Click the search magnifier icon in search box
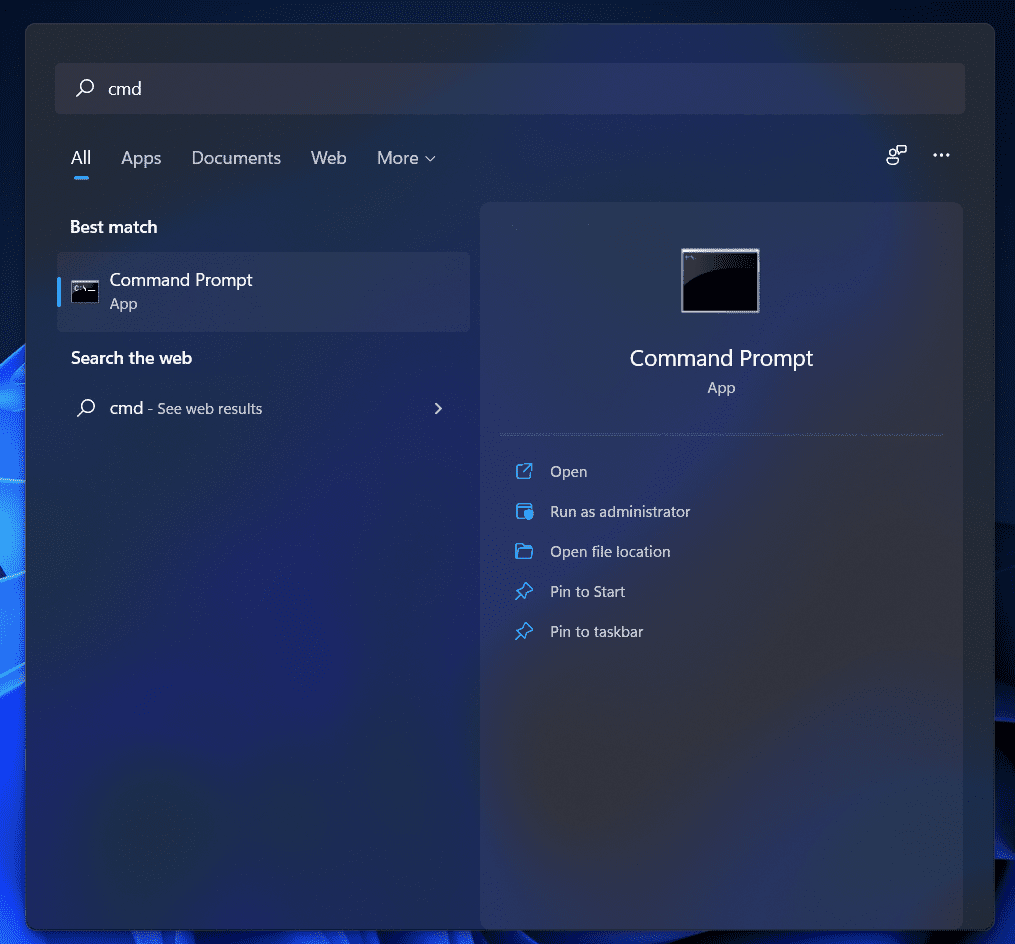Screen dimensions: 1015x944 coord(85,88)
